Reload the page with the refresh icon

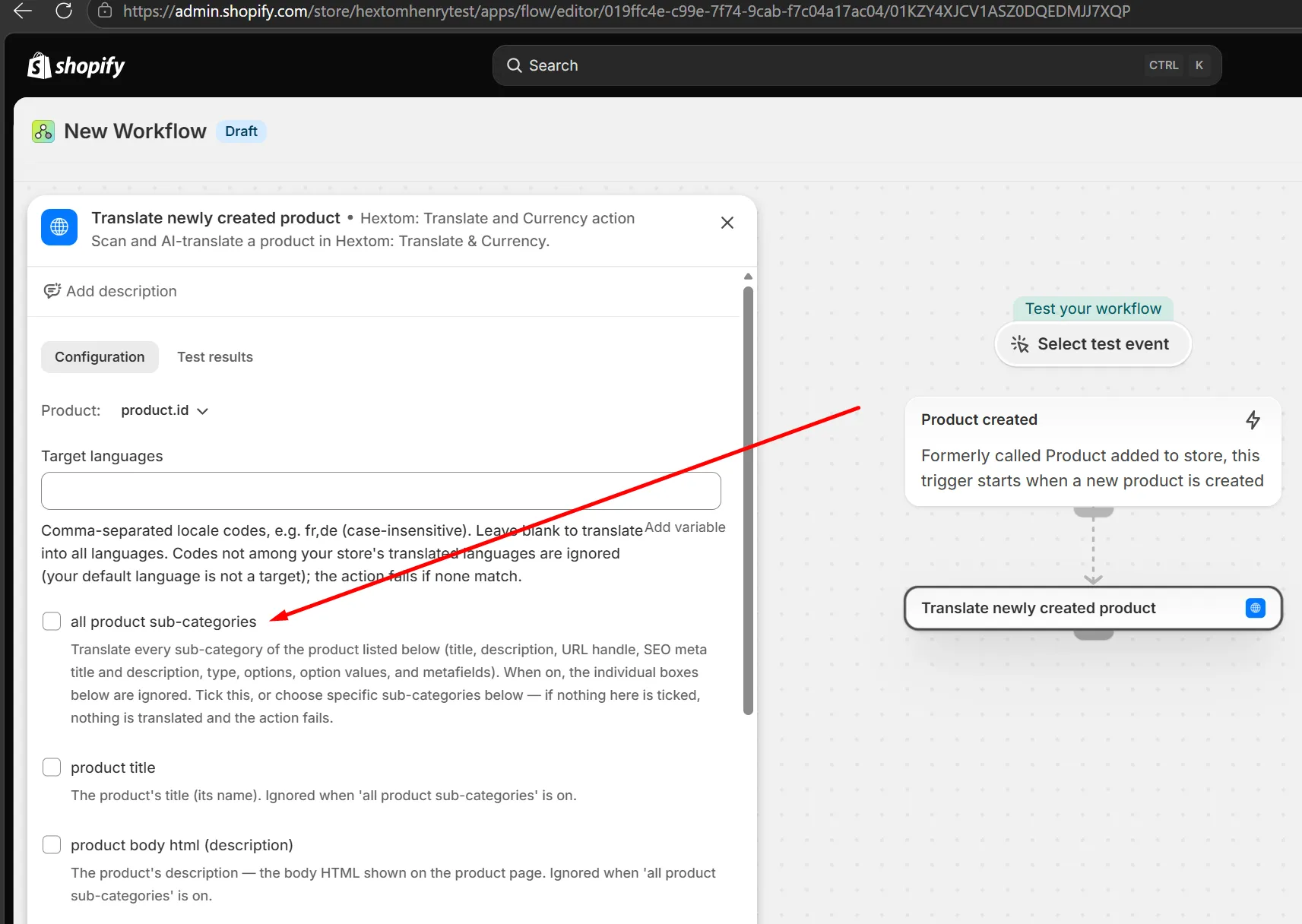tap(64, 11)
